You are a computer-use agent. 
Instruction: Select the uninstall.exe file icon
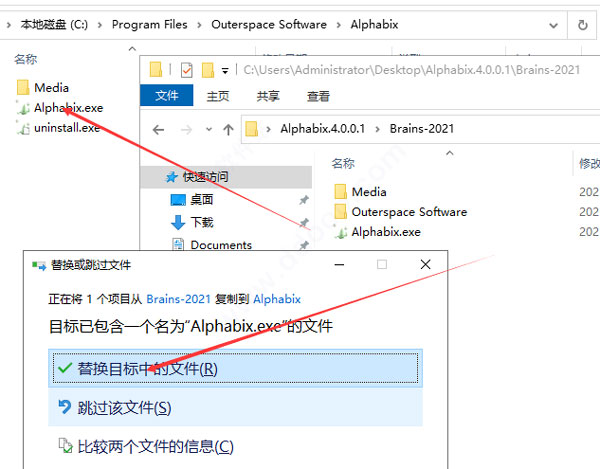(23, 128)
